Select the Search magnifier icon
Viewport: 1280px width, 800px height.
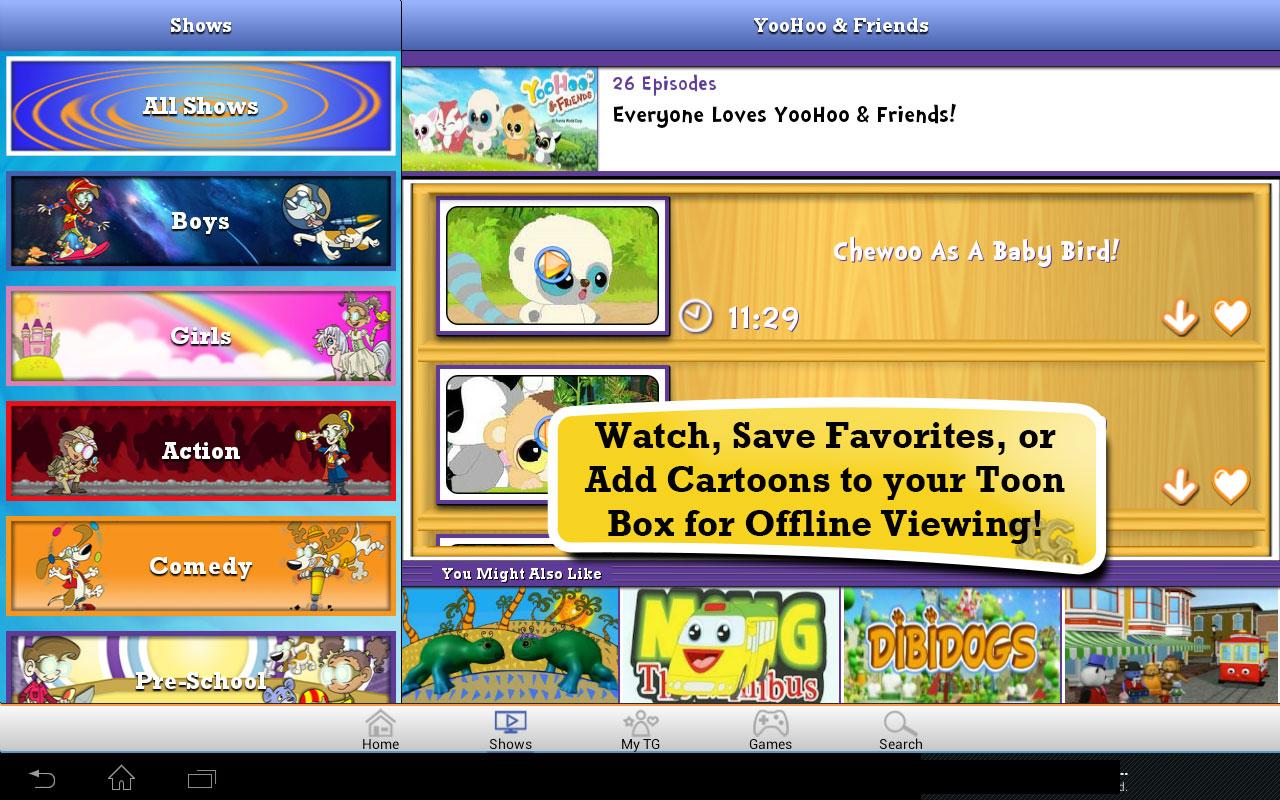coord(900,728)
